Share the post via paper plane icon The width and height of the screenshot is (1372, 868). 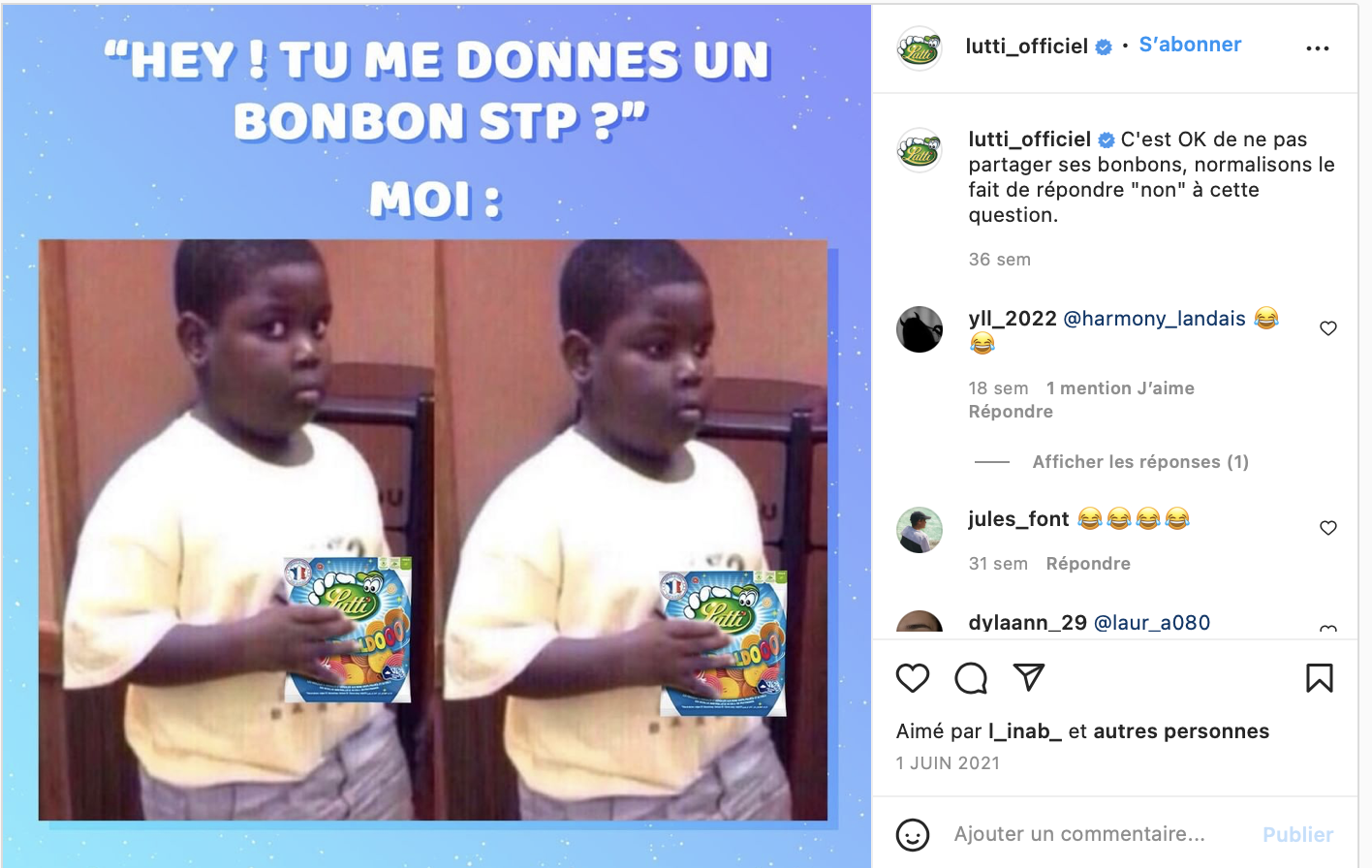pos(1028,677)
